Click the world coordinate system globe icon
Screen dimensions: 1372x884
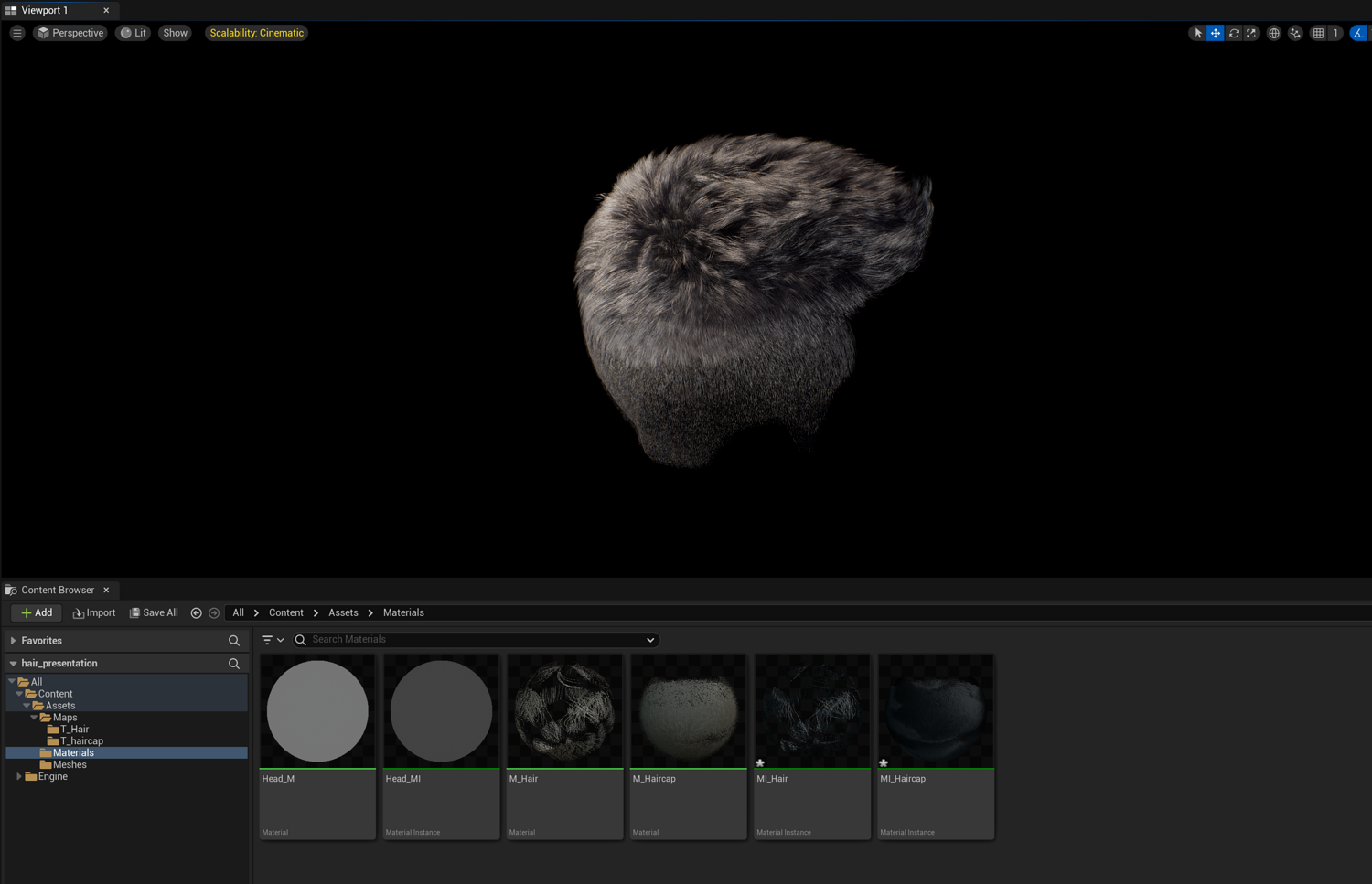coord(1273,33)
